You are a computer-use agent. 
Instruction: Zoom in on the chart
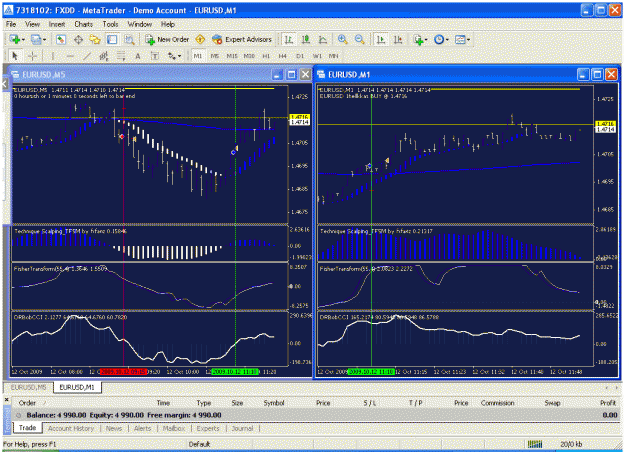click(342, 39)
